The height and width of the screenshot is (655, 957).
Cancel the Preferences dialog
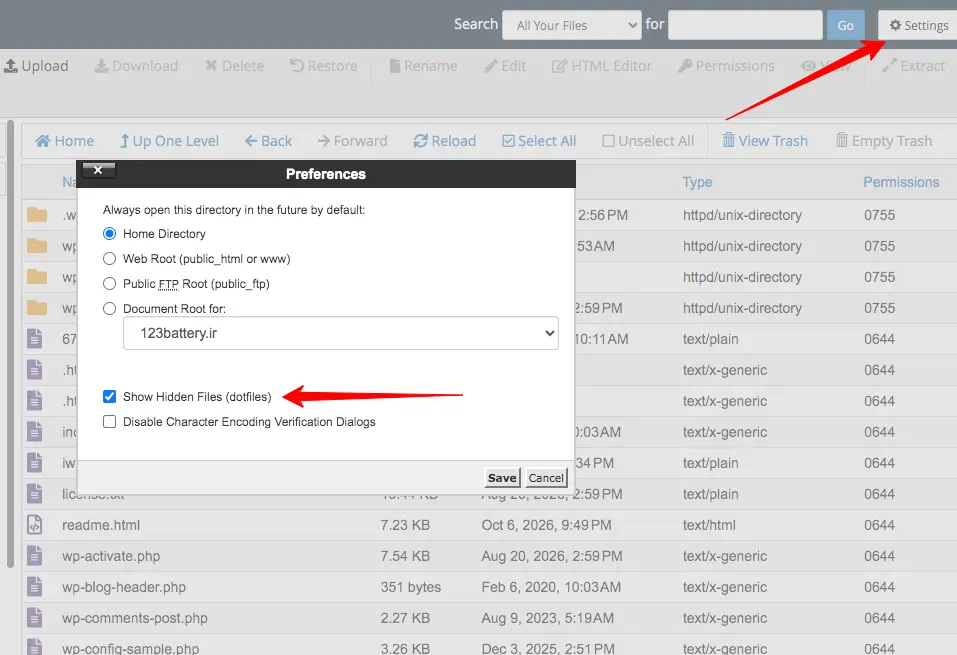tap(546, 478)
